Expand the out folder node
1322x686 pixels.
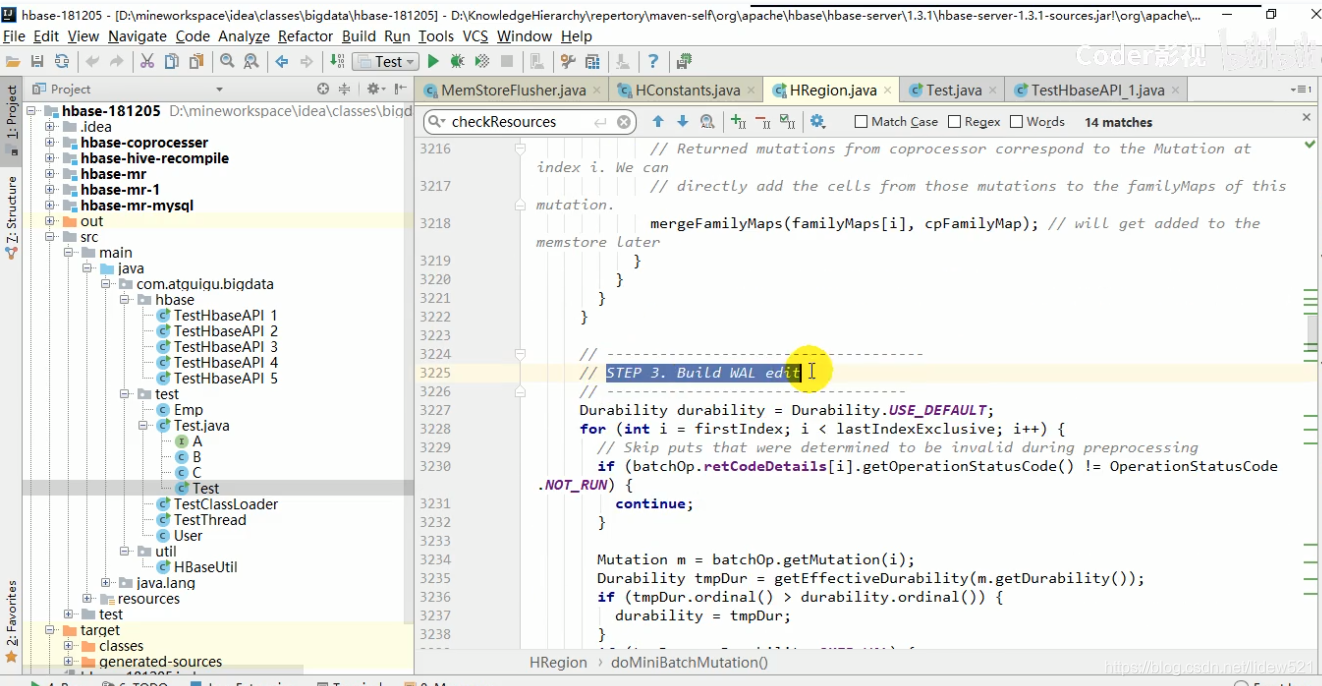tap(49, 221)
